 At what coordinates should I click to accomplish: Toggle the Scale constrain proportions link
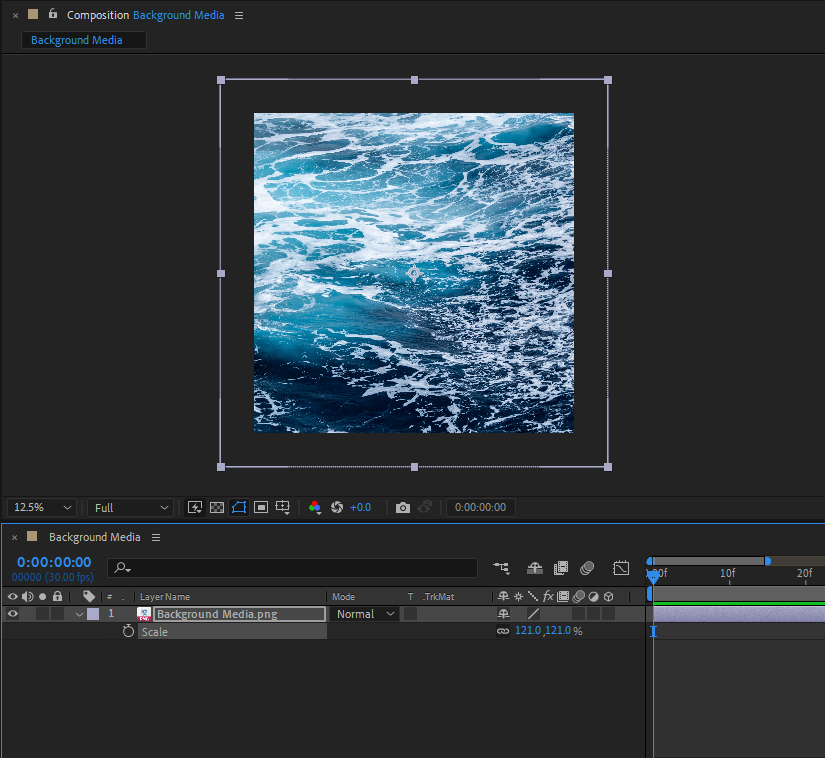[x=503, y=631]
